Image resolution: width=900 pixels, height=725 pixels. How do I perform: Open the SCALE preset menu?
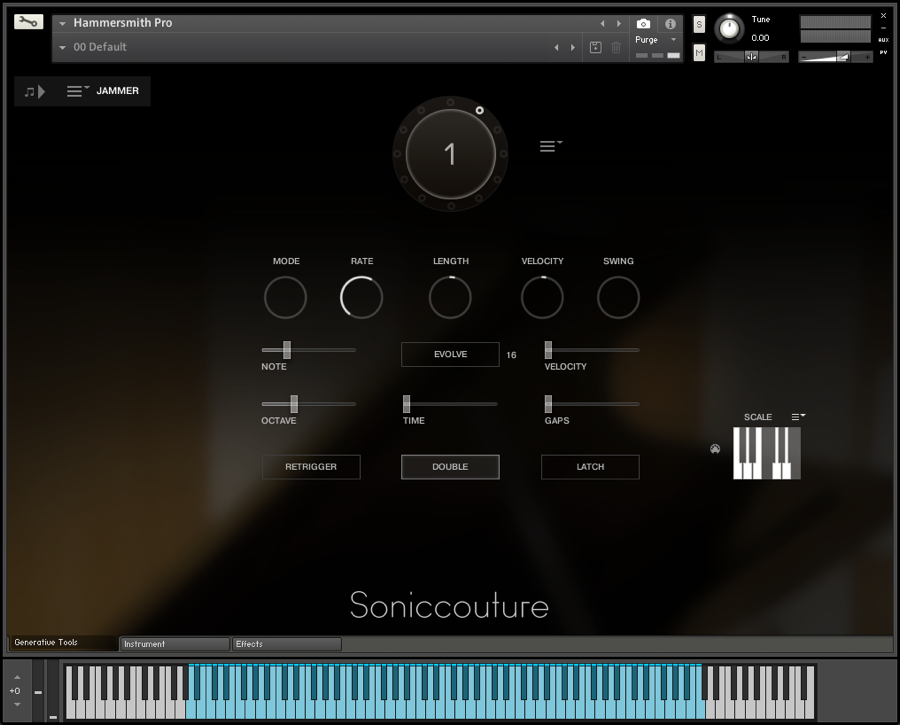click(798, 416)
